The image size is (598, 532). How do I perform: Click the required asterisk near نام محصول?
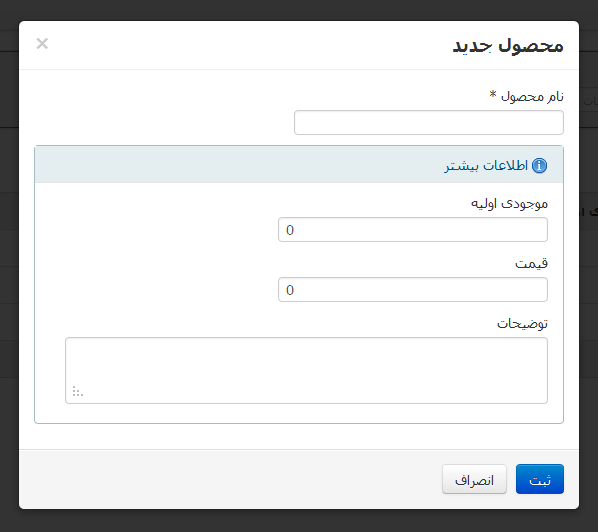[493, 94]
